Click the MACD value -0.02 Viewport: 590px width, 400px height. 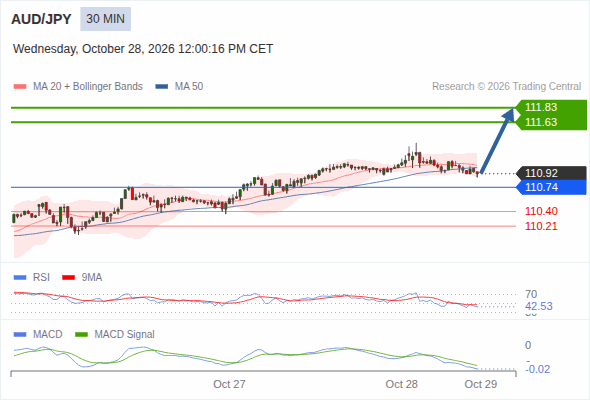[x=538, y=369]
